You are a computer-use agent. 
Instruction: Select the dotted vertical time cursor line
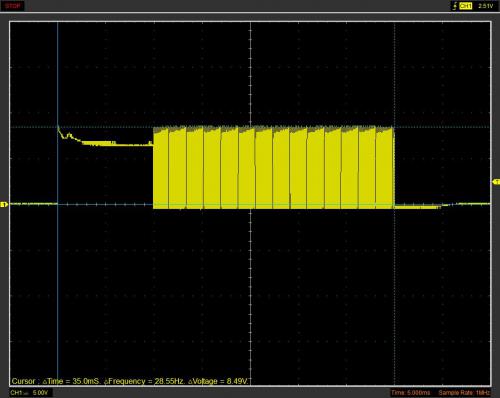click(x=394, y=203)
